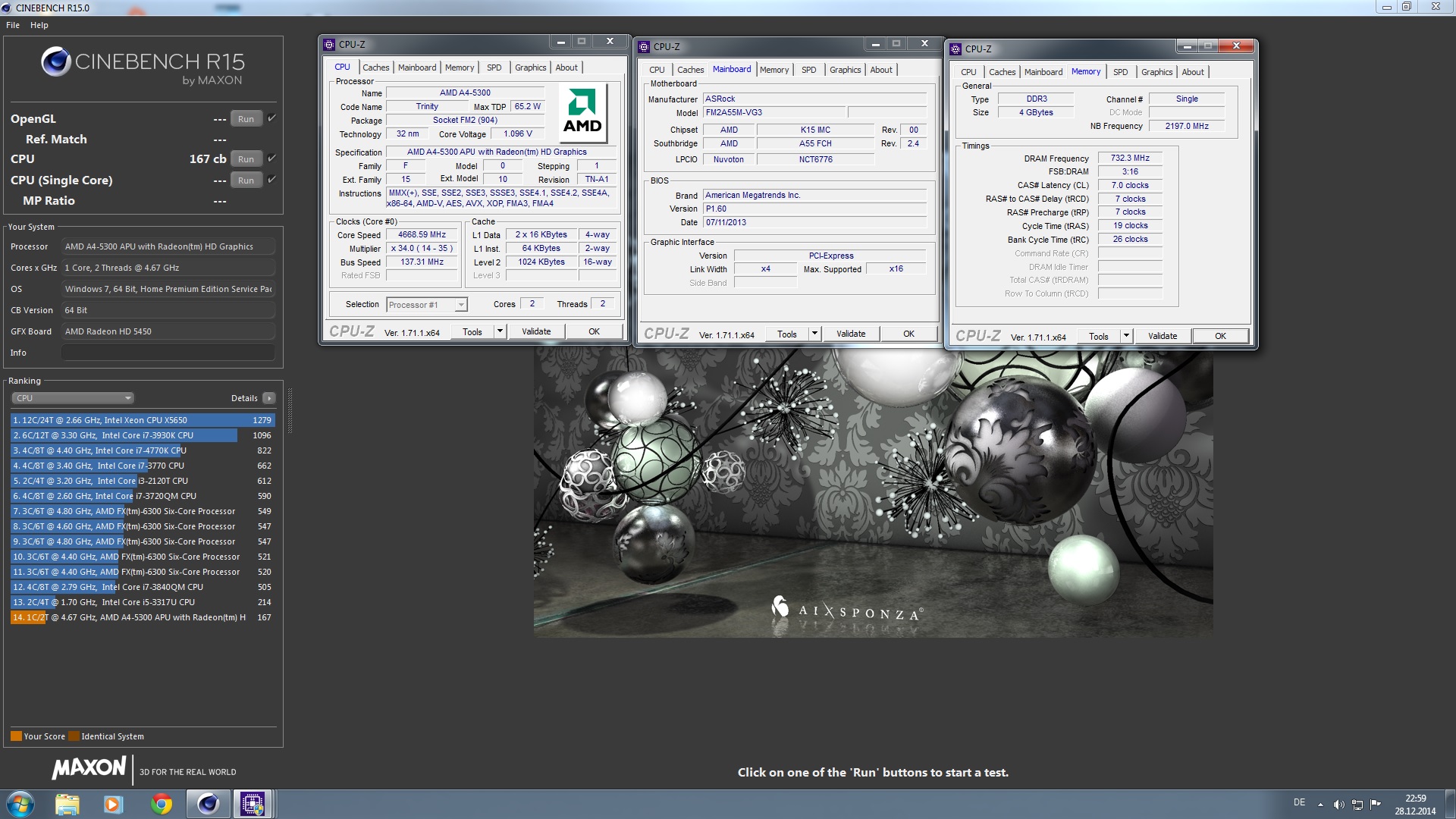Click AixSponza rendered scene image
Screen dimensions: 1456x819
pos(873,493)
